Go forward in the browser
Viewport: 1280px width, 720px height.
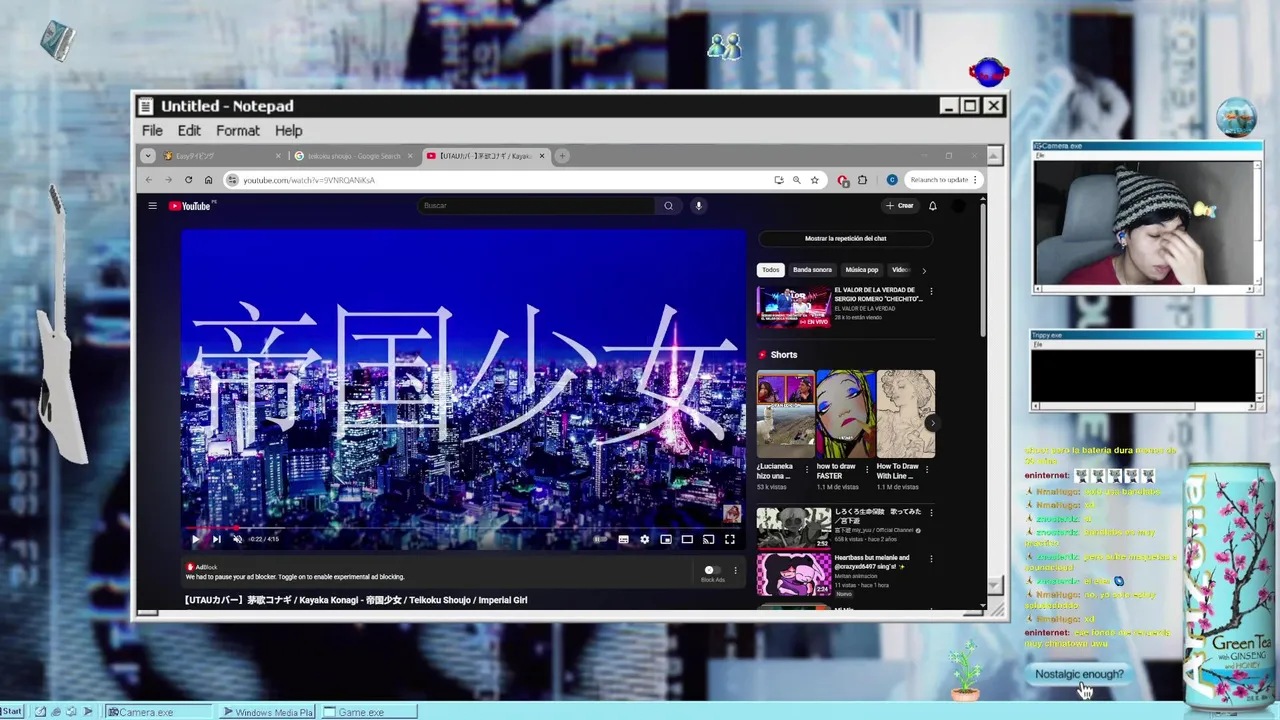(x=168, y=180)
